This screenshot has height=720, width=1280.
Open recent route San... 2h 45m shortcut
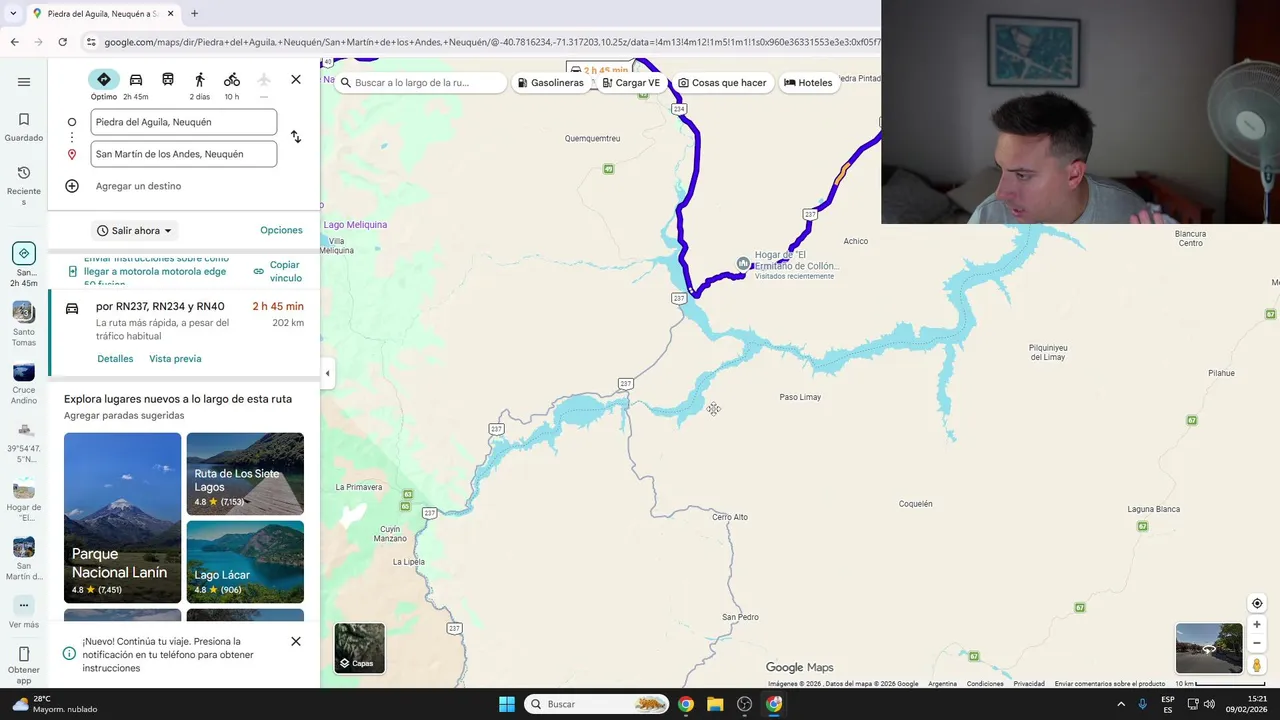(24, 263)
